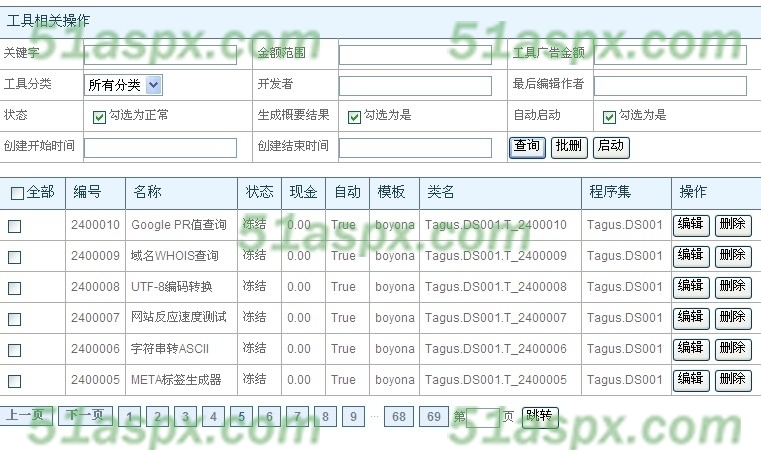Open page 4 in pagination
761x470 pixels.
point(214,417)
